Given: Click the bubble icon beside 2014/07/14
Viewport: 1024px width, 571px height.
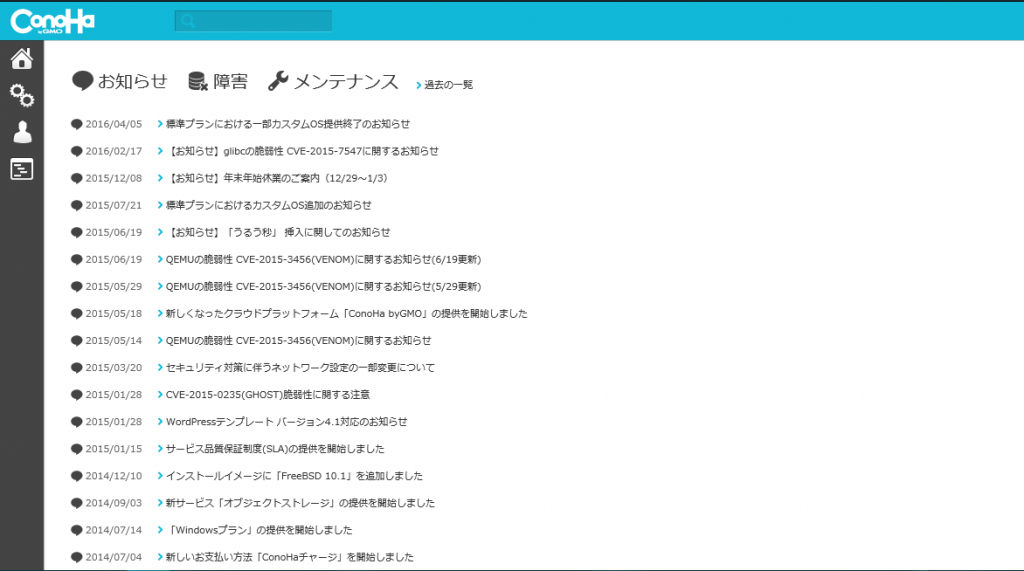Looking at the screenshot, I should coord(76,530).
